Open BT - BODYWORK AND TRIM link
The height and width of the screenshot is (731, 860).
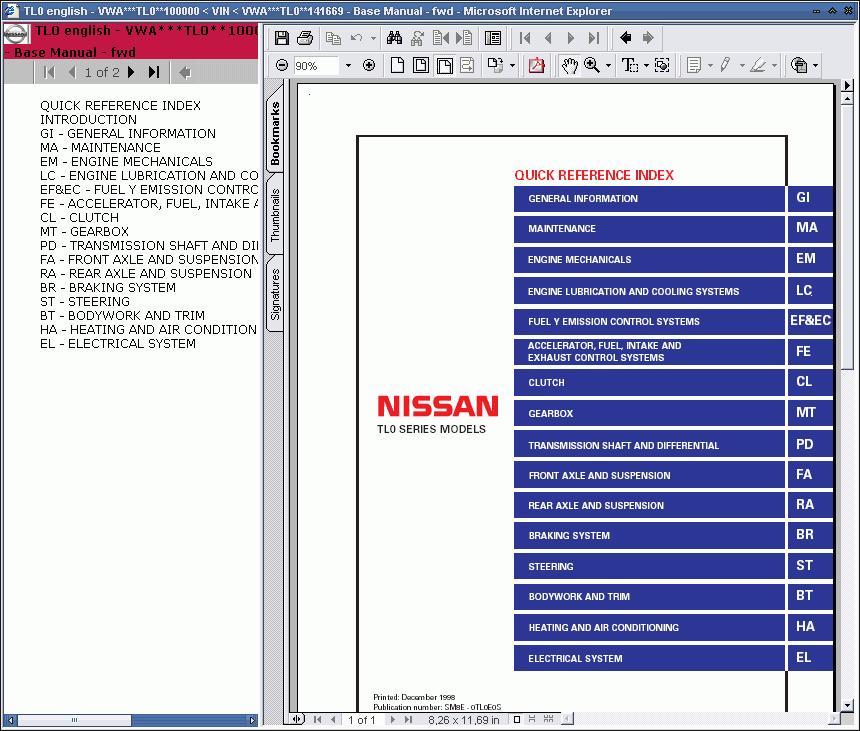point(122,315)
